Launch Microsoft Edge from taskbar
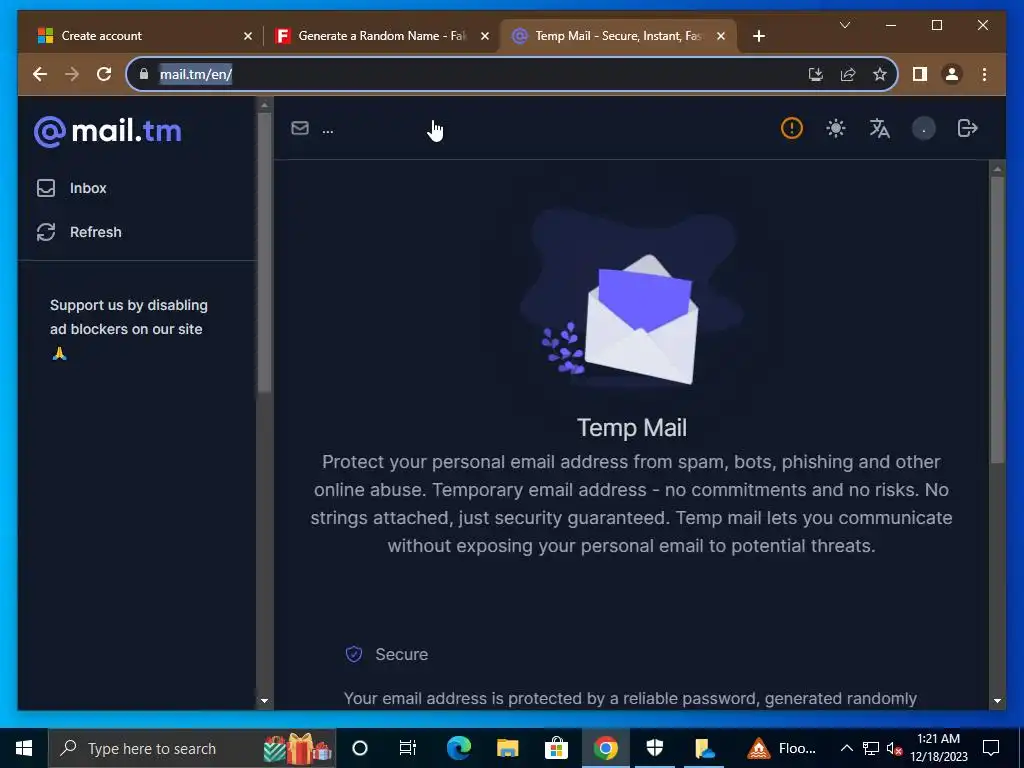Screen dimensions: 1024x768 point(458,748)
